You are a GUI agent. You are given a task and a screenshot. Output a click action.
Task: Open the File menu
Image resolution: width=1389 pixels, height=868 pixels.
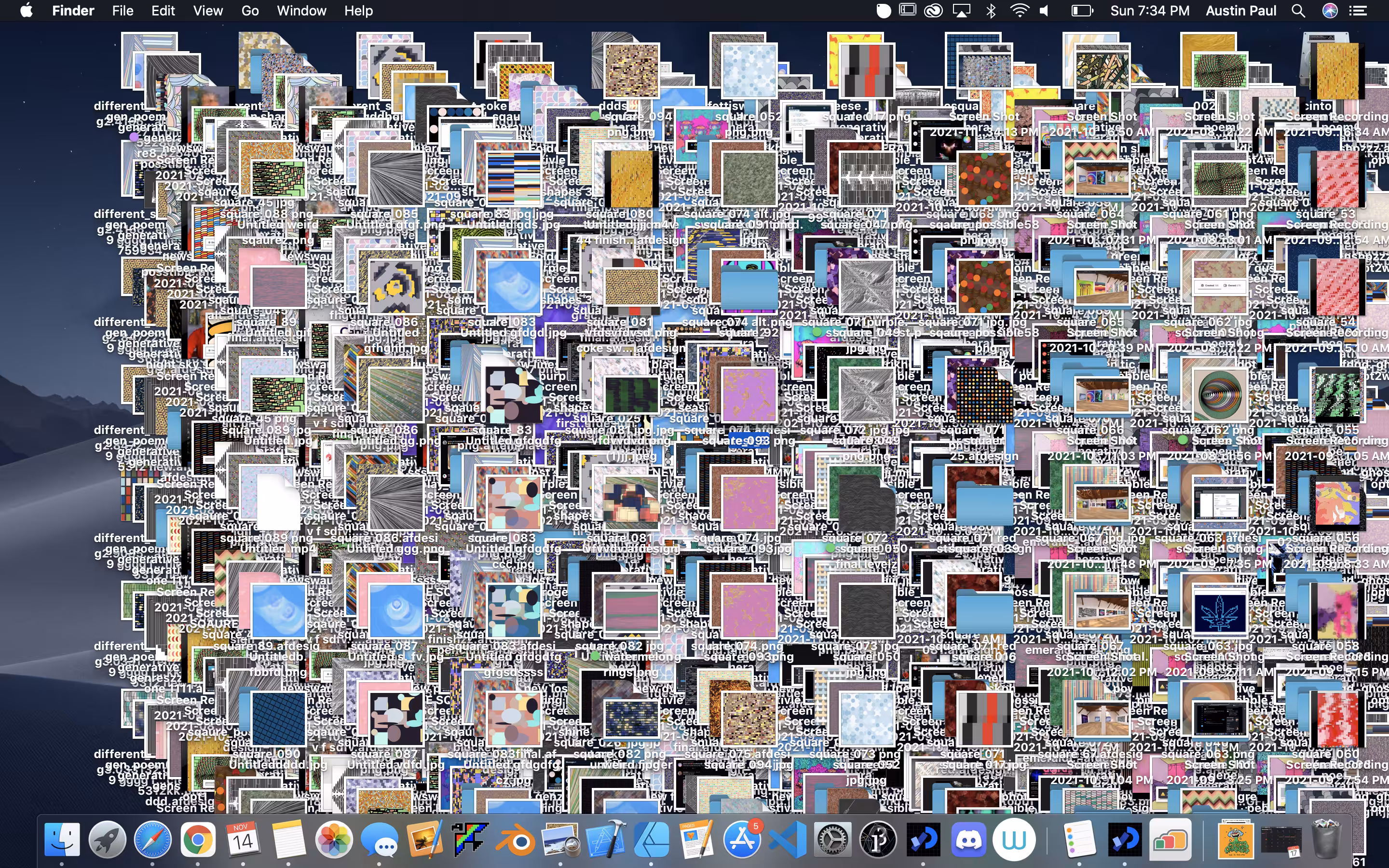click(122, 10)
